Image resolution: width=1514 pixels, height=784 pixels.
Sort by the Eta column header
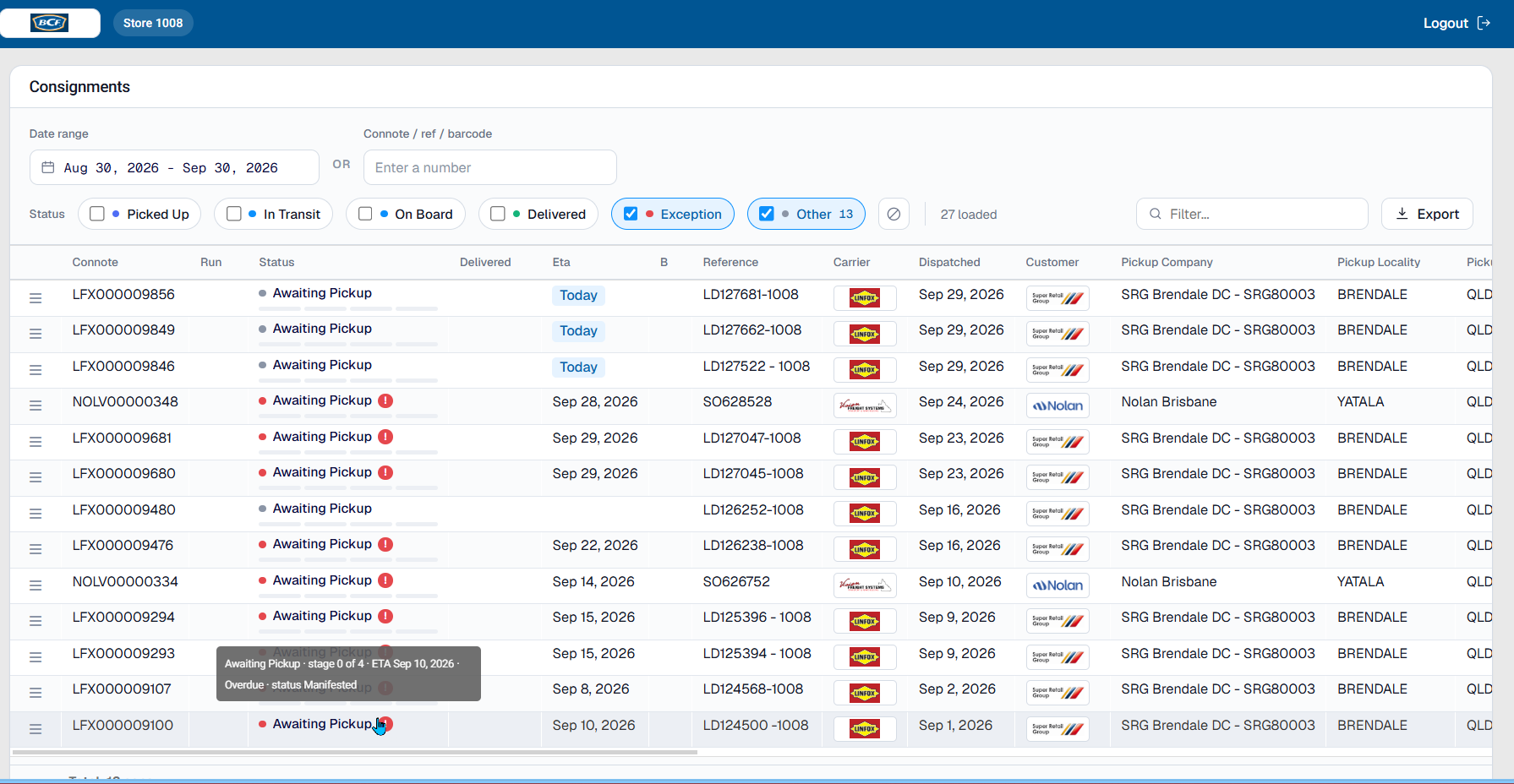[561, 262]
